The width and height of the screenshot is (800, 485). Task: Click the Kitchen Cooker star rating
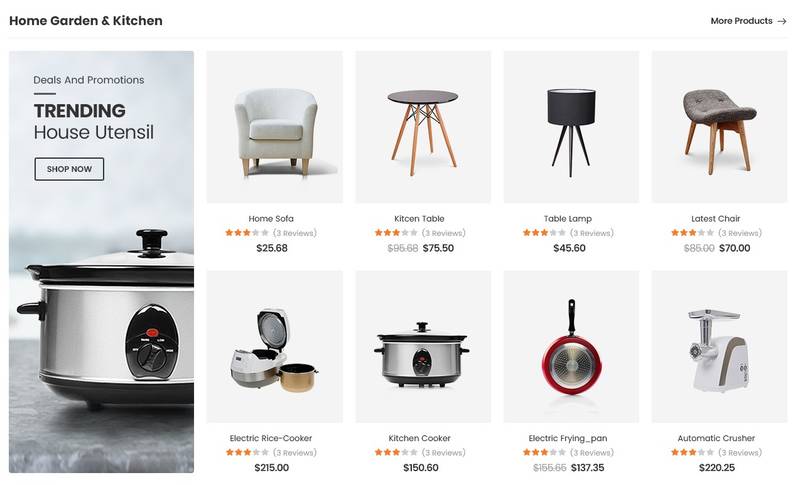(396, 452)
